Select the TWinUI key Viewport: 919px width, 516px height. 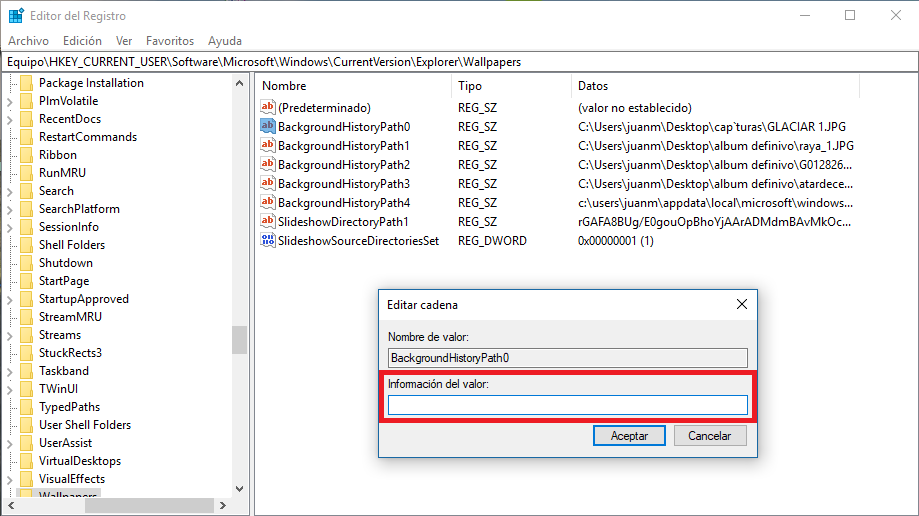pos(58,389)
